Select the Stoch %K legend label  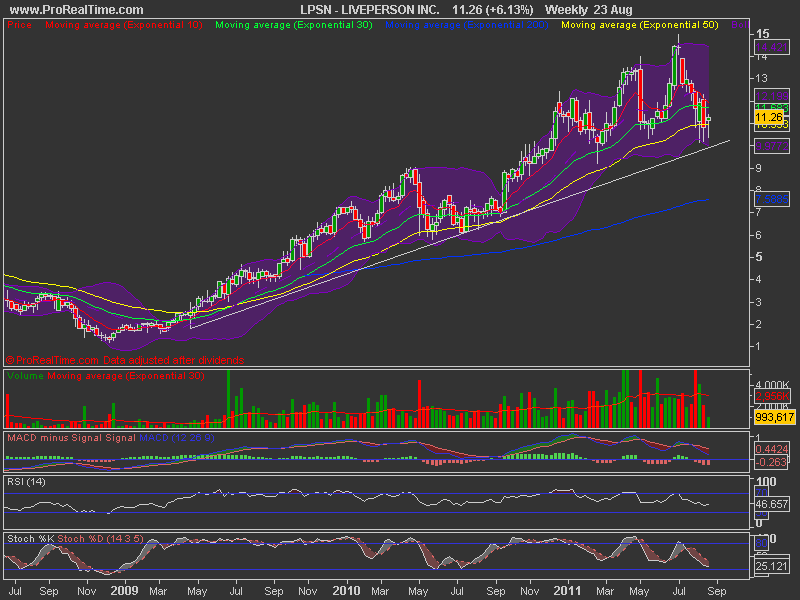click(x=31, y=539)
